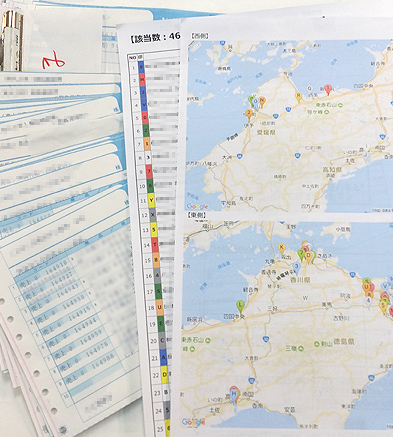The image size is (393, 437).
Task: Click the blue A swatch in row 21
Action: pyautogui.click(x=163, y=358)
